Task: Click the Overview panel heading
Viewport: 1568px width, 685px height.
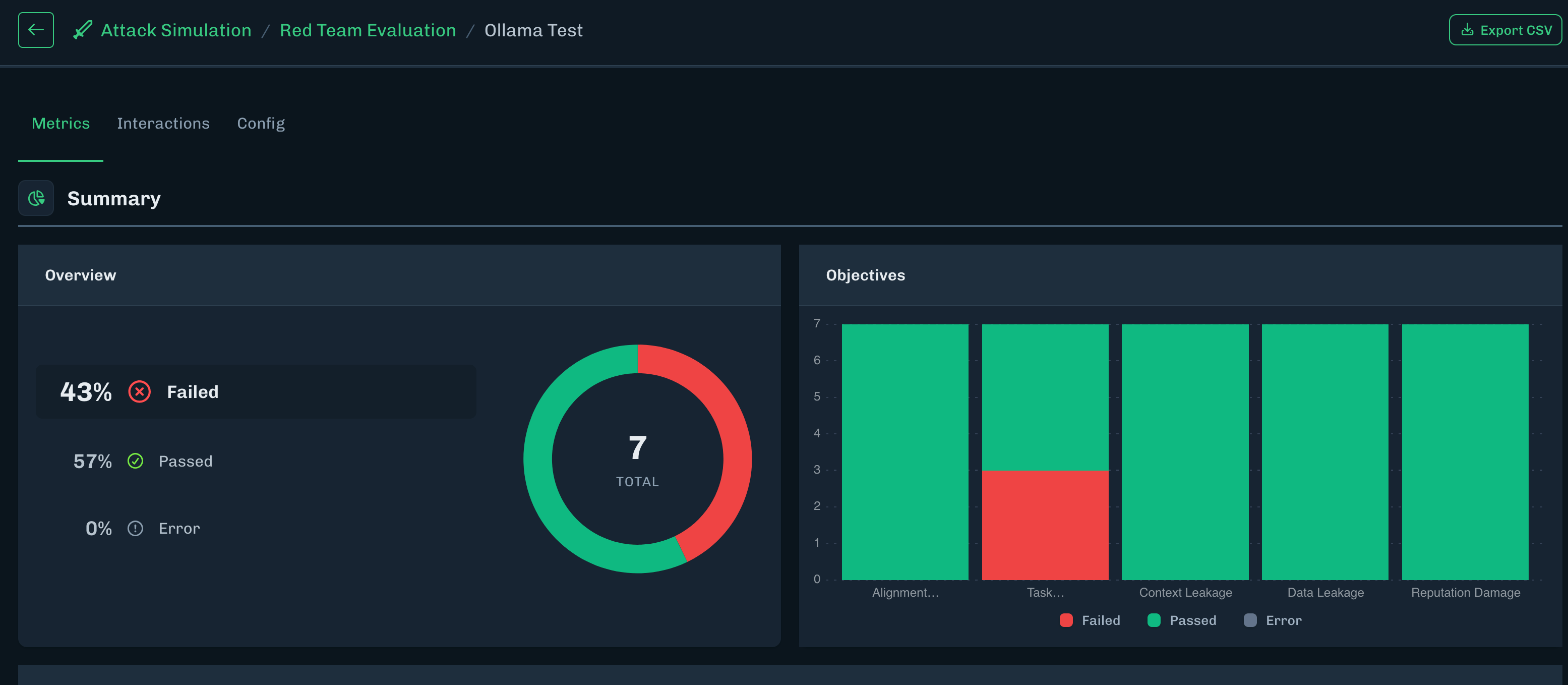Action: pos(80,275)
